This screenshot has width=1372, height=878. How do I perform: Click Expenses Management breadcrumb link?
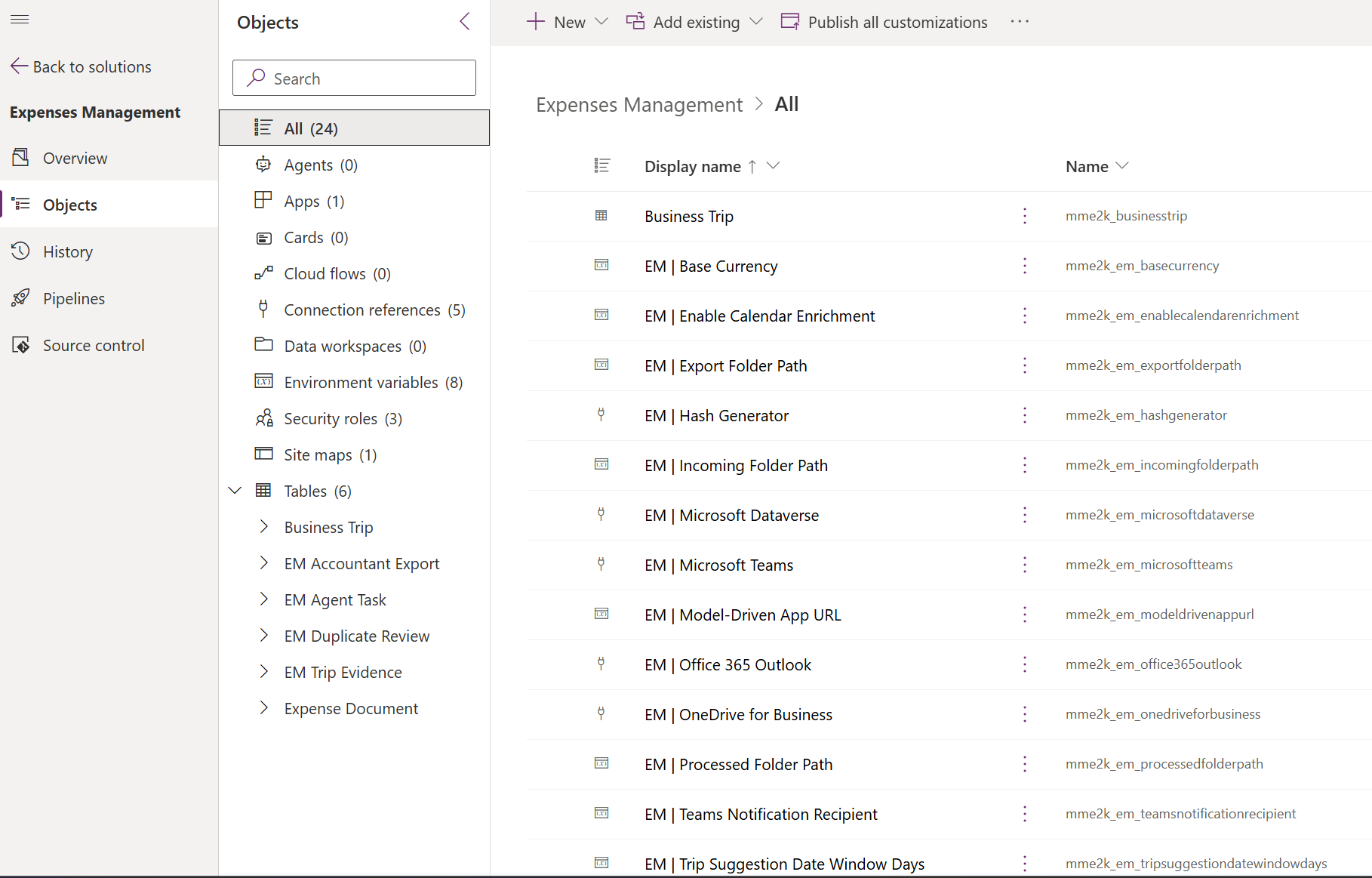[x=639, y=104]
